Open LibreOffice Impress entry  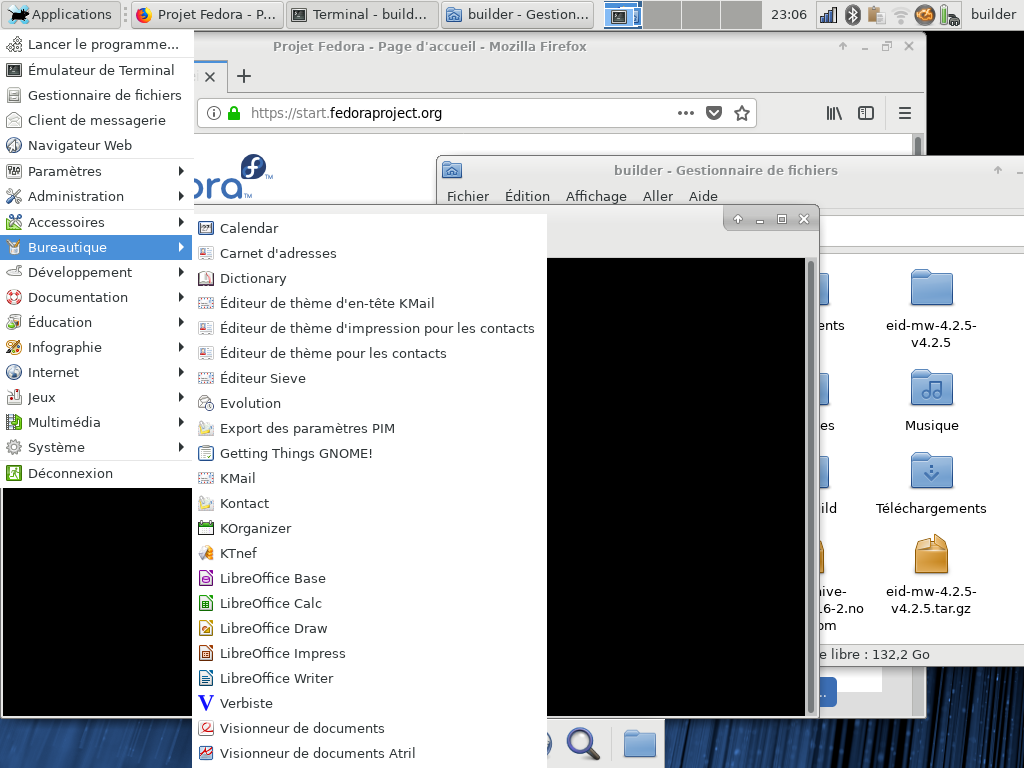[x=370, y=653]
